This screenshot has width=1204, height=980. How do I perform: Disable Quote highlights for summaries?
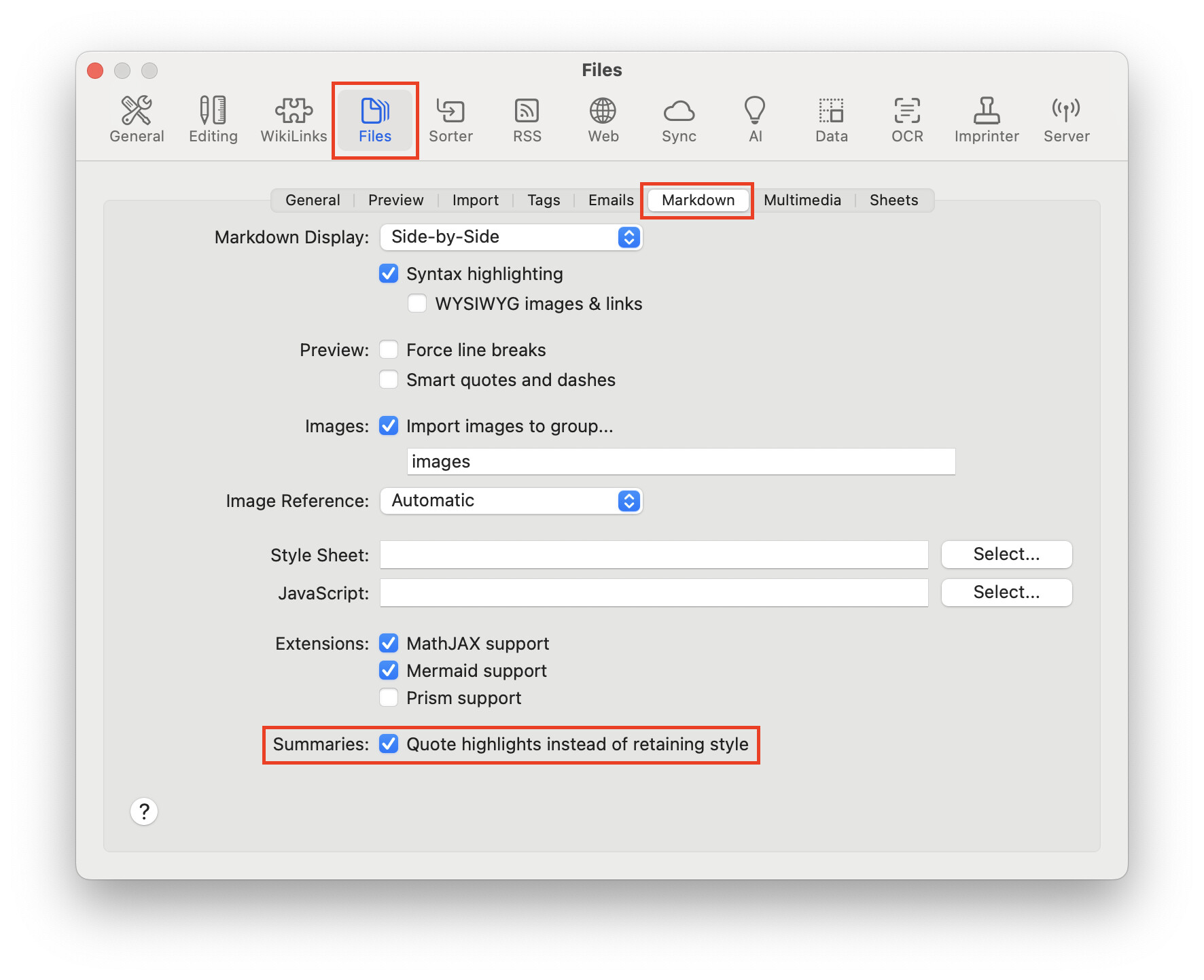click(388, 744)
